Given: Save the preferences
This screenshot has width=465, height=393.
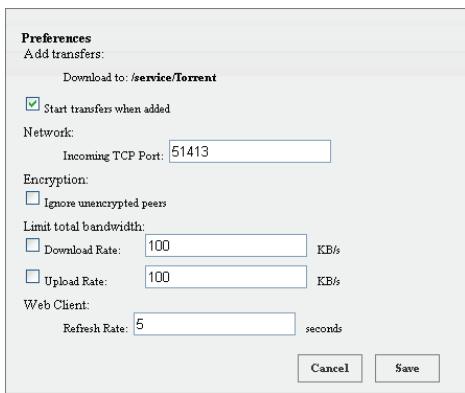Looking at the screenshot, I should [407, 368].
